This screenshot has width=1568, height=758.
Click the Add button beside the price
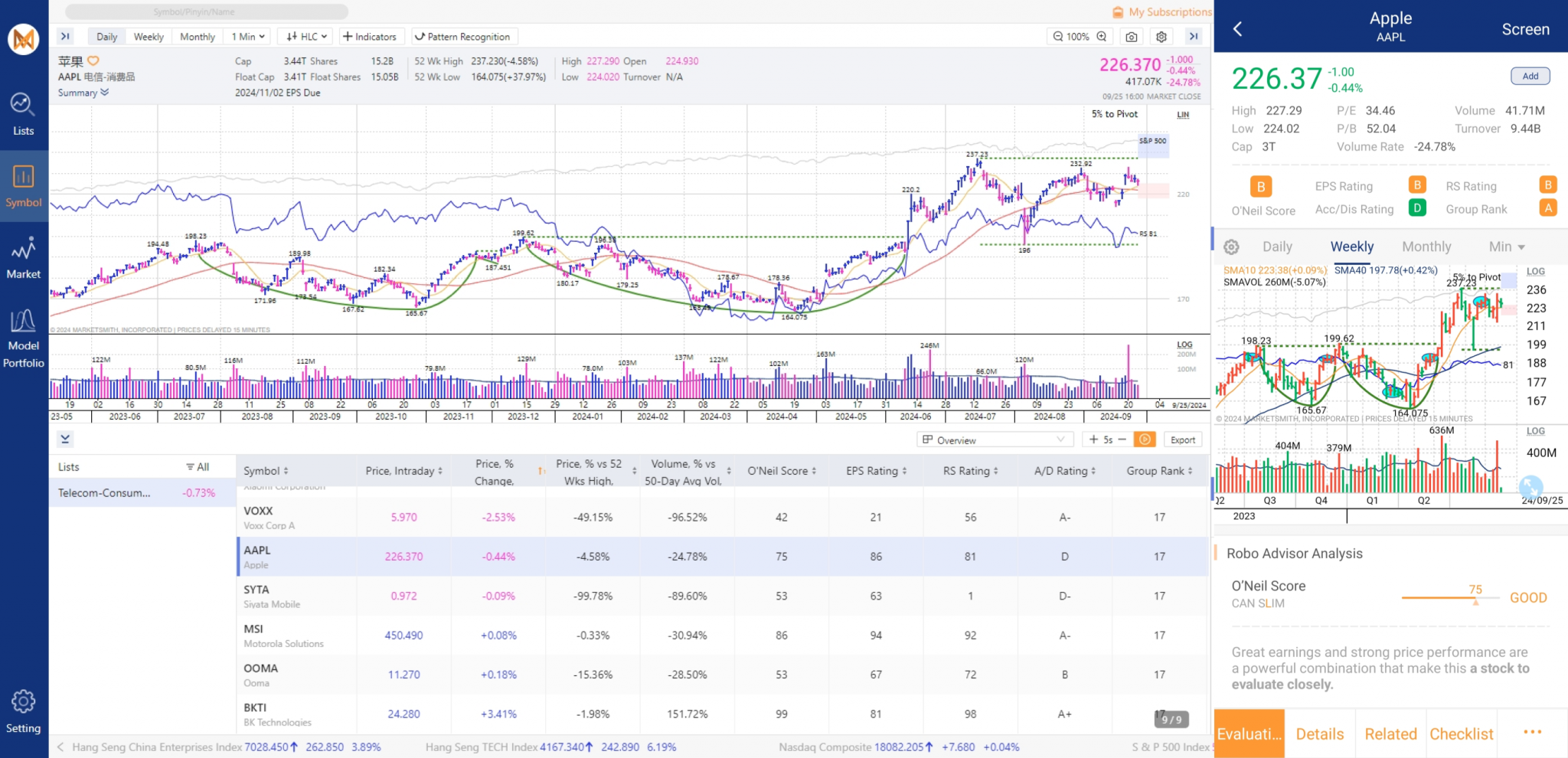click(1530, 76)
